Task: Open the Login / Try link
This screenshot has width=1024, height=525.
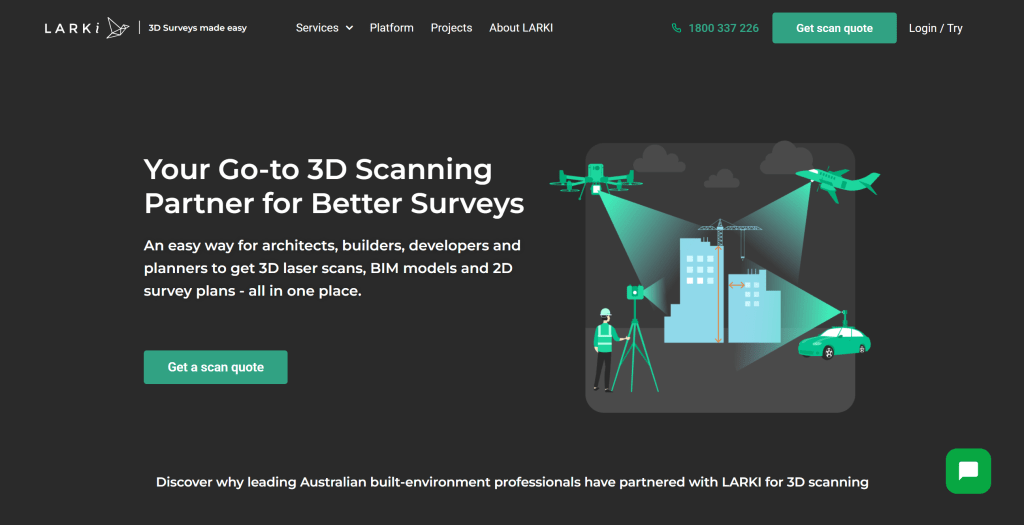Action: [935, 28]
